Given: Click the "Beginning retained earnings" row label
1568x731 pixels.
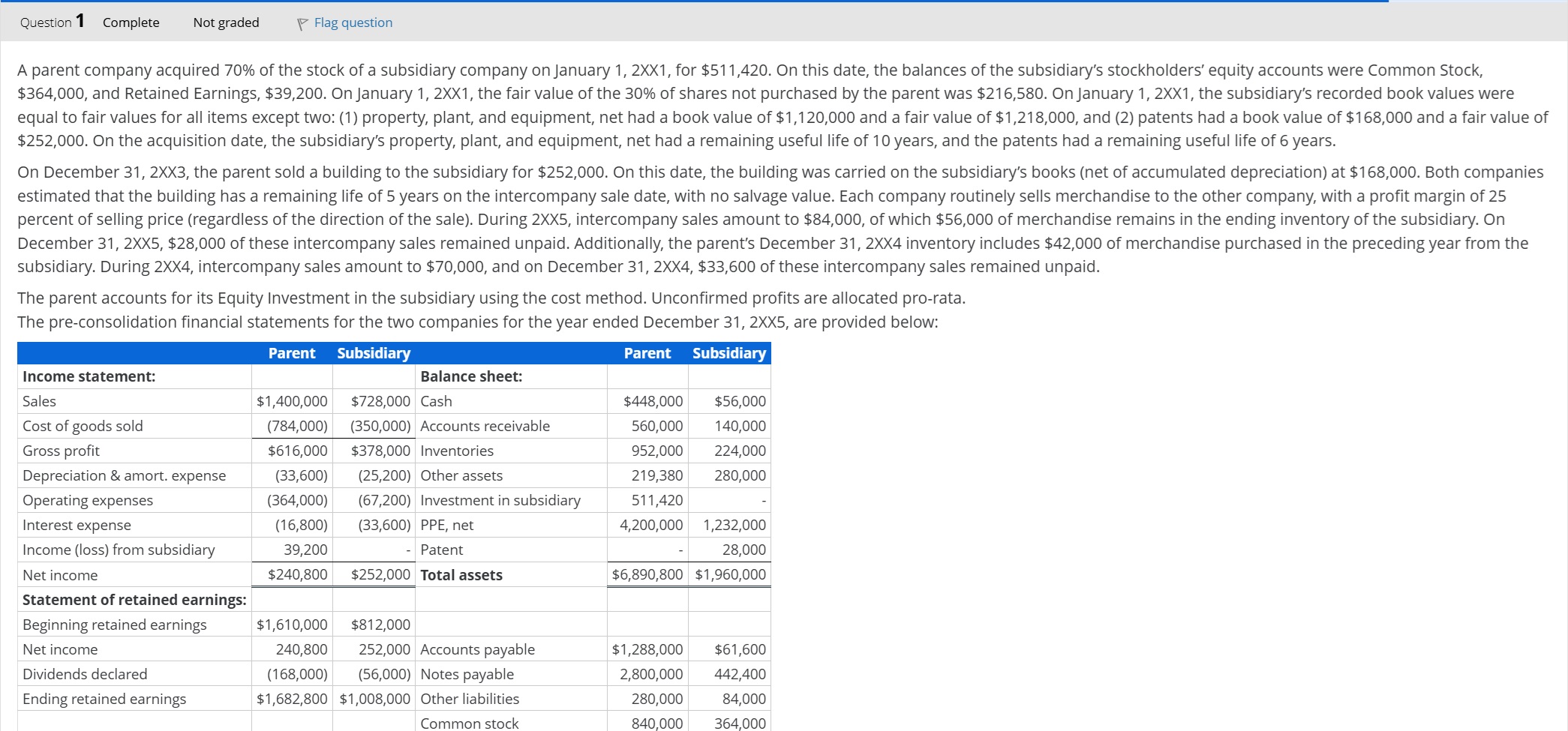Looking at the screenshot, I should coord(115,625).
